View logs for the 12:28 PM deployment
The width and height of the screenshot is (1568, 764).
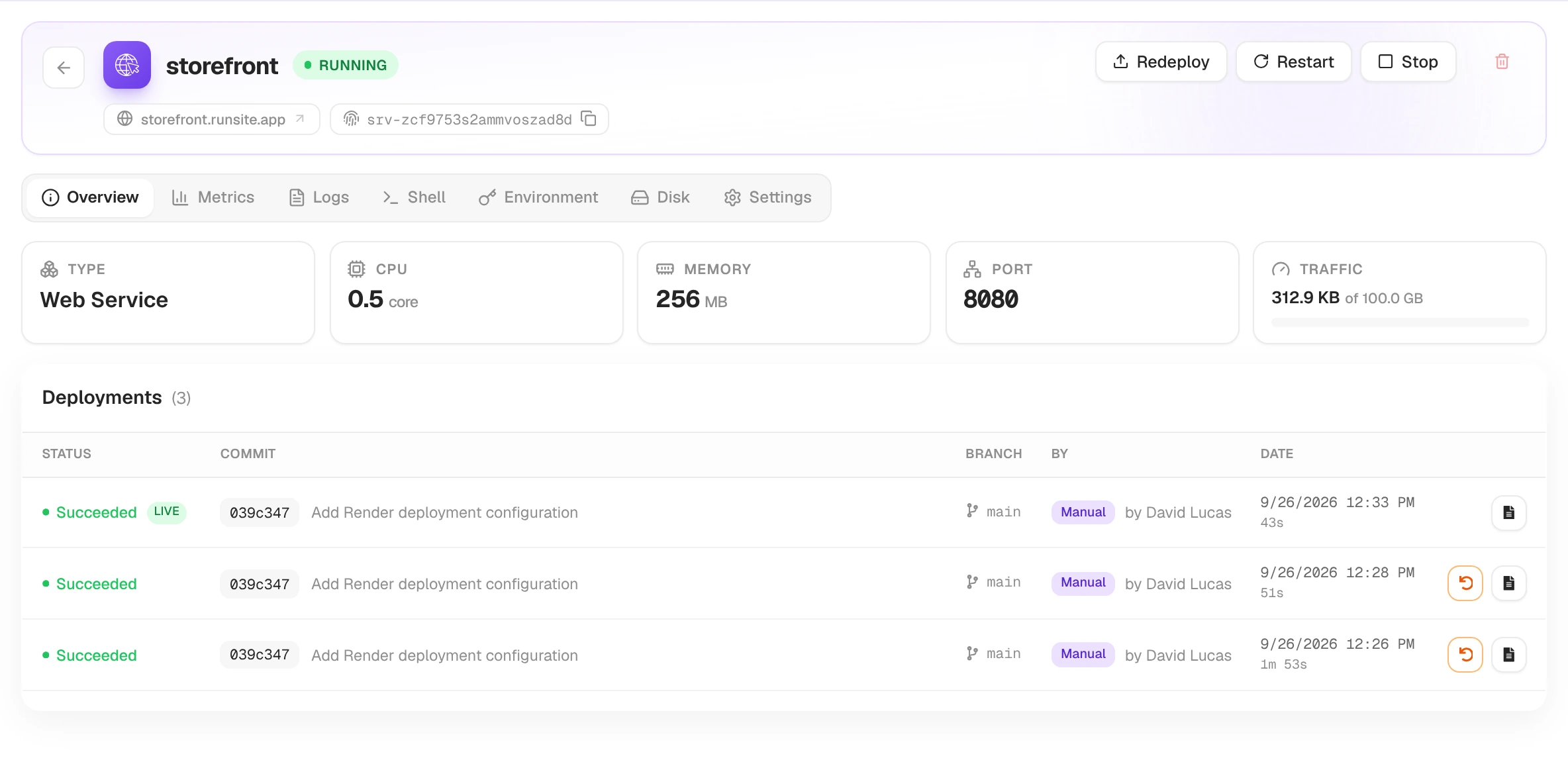[x=1508, y=583]
